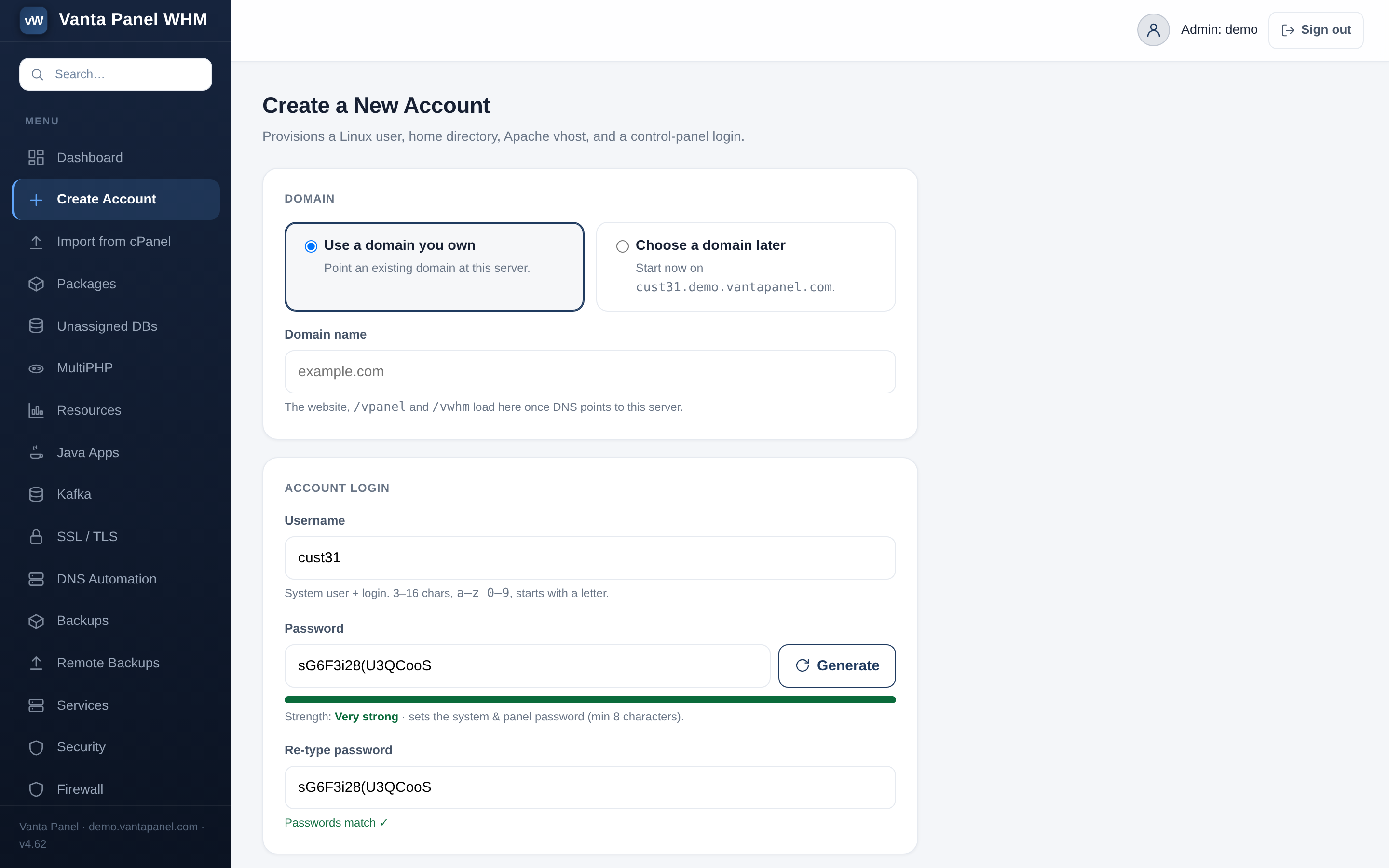Click the Sign out arrow icon
Screen dimensions: 1389x868
coord(1288,30)
